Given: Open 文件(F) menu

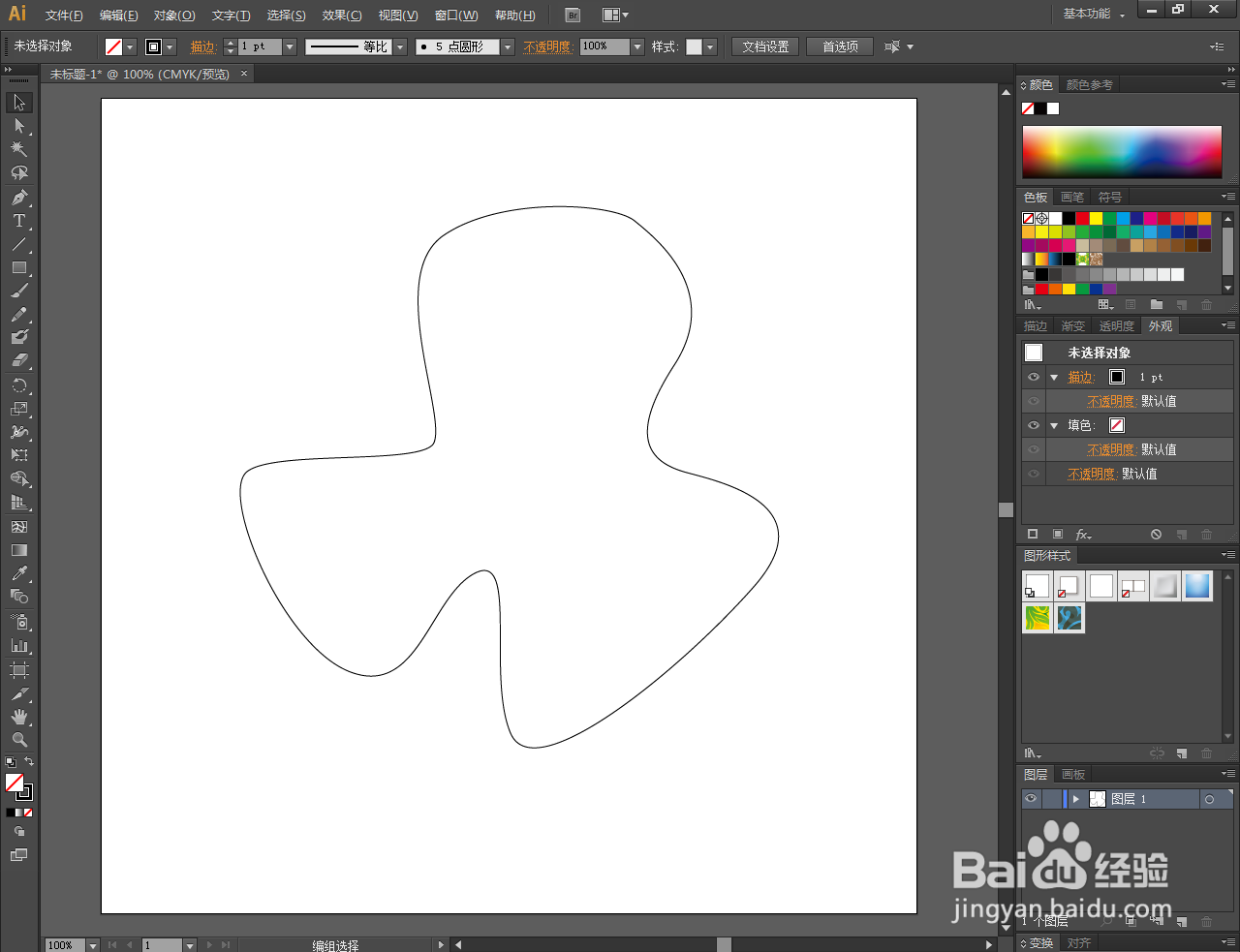Looking at the screenshot, I should point(64,15).
